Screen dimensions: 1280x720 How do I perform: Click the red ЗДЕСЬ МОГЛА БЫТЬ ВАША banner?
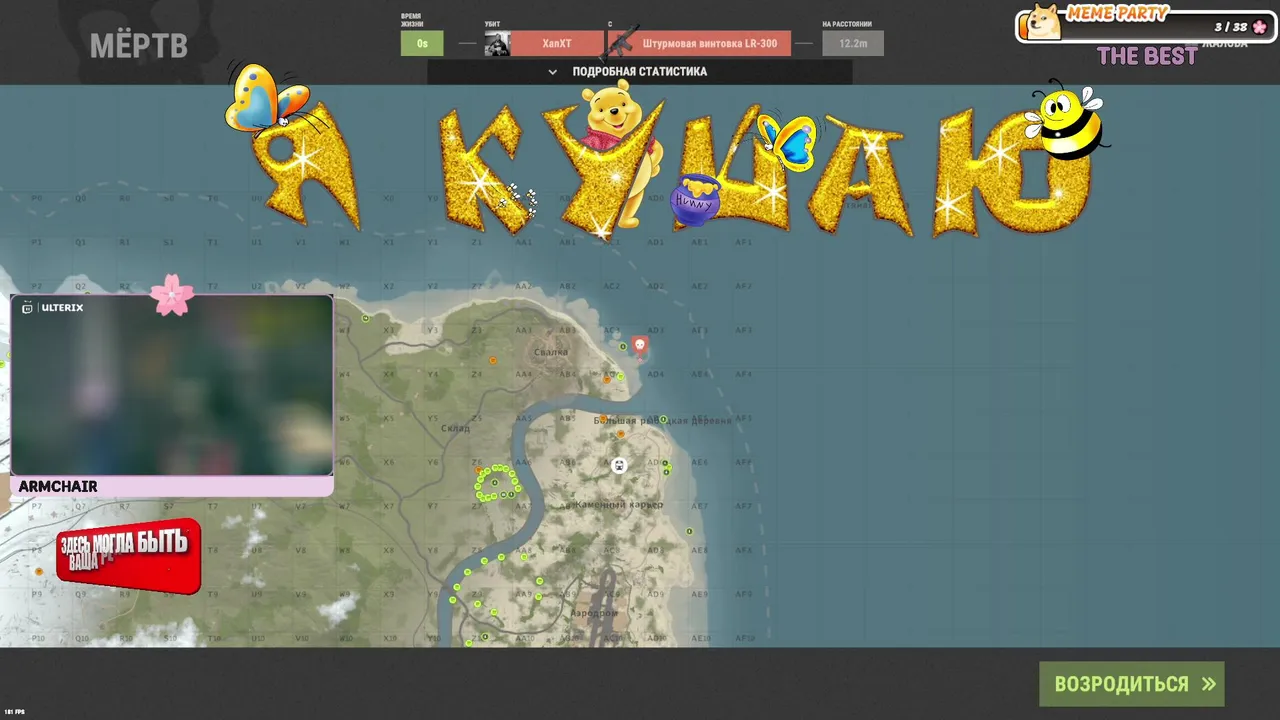click(x=128, y=555)
